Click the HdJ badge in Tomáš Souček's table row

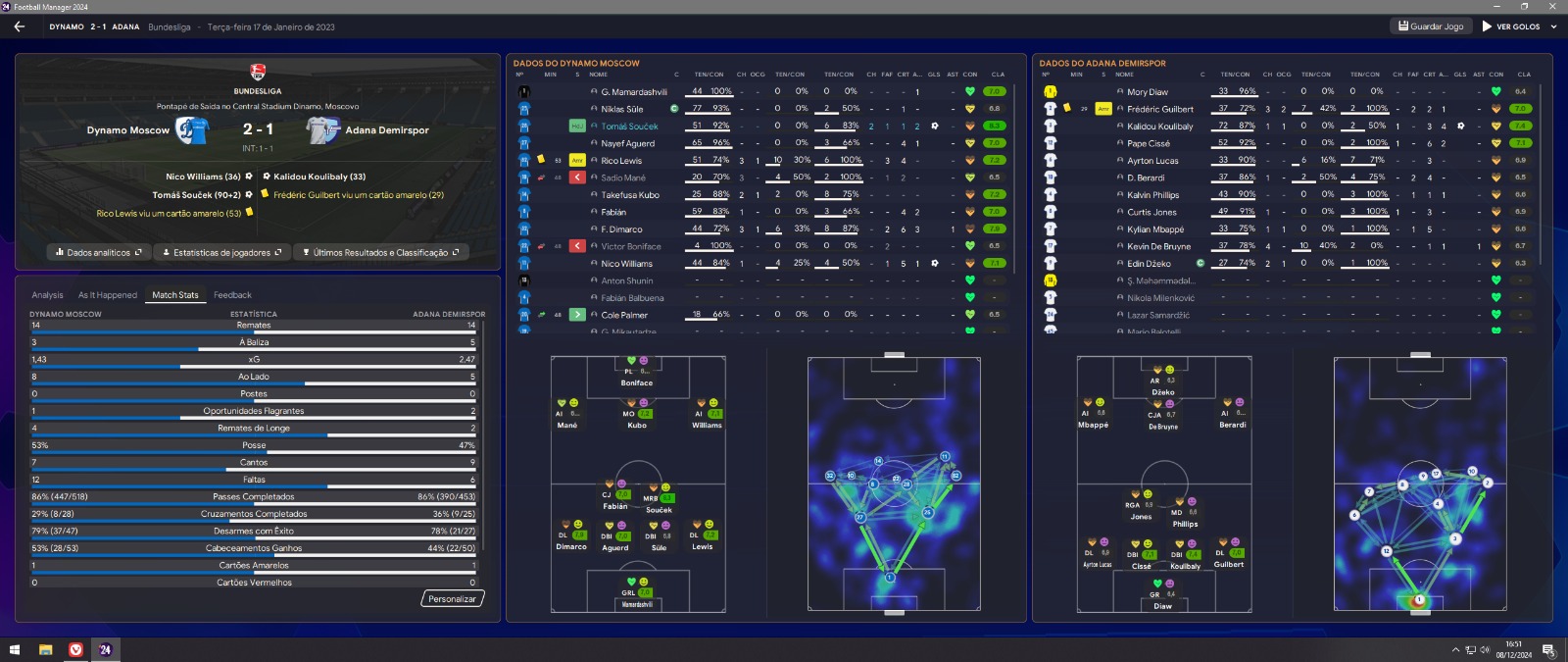click(577, 126)
